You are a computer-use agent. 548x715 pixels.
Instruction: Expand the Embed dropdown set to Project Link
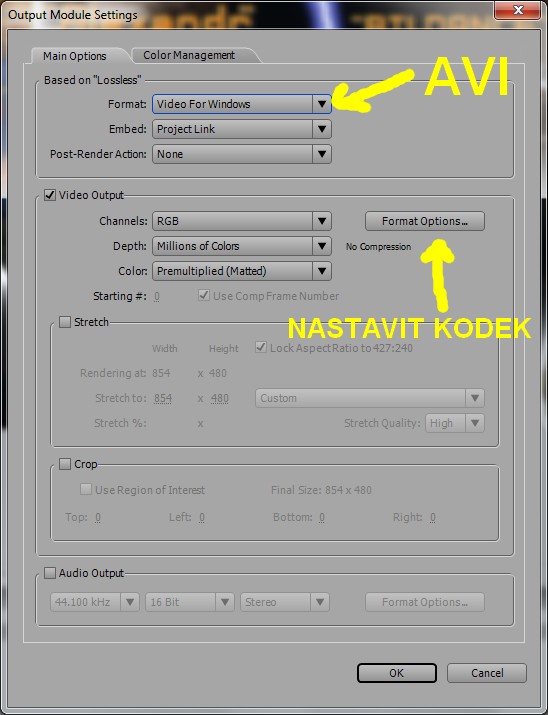[x=242, y=129]
